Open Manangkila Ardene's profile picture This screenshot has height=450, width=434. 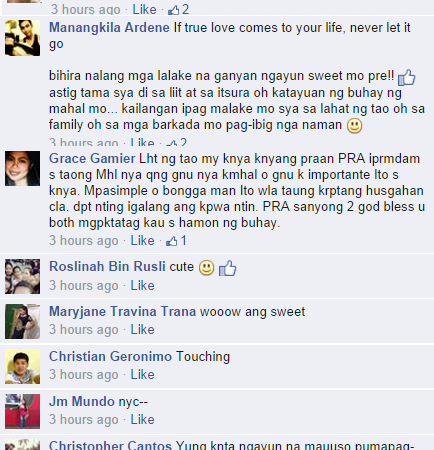(x=22, y=38)
